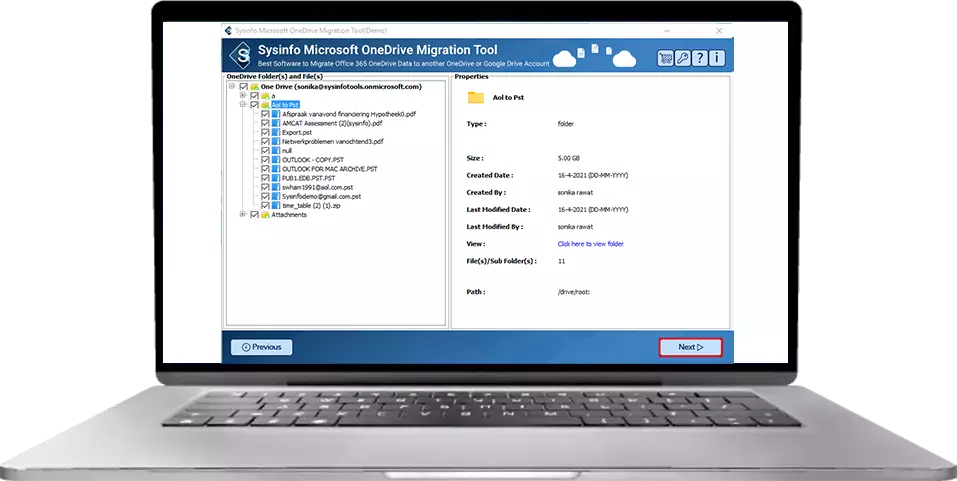The width and height of the screenshot is (957, 481).
Task: Open the shopping cart purchase icon
Action: click(665, 58)
